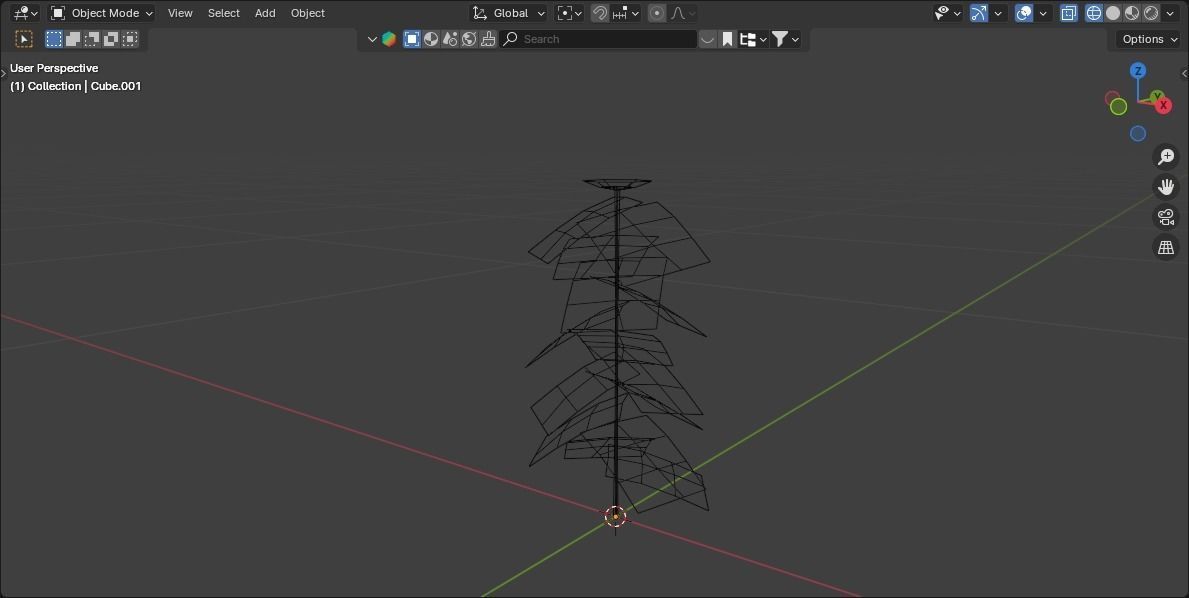Open proportional editing falloff selector

pos(682,13)
